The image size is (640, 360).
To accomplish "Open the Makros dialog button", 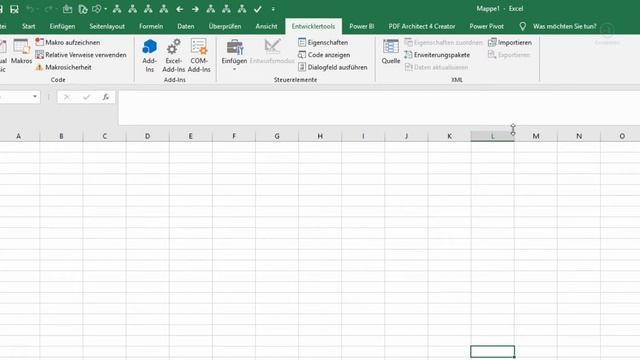I will [21, 51].
